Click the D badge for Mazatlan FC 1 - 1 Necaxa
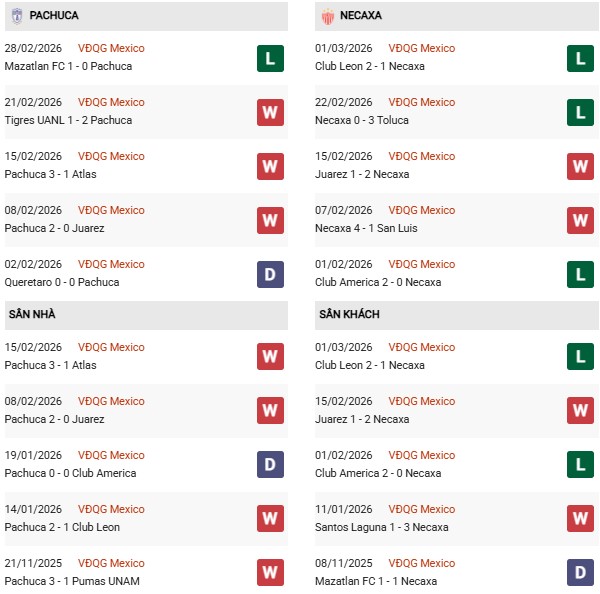This screenshot has height=594, width=600. (x=580, y=573)
